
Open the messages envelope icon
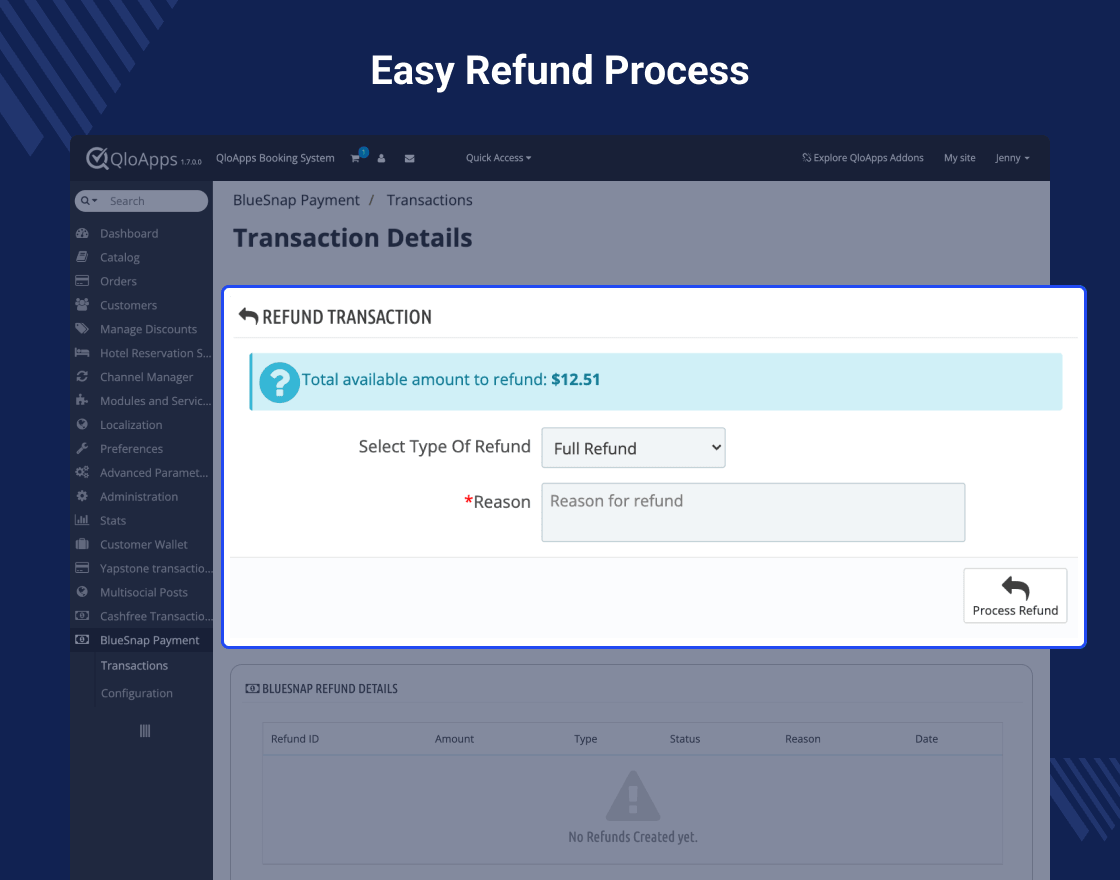click(x=409, y=158)
